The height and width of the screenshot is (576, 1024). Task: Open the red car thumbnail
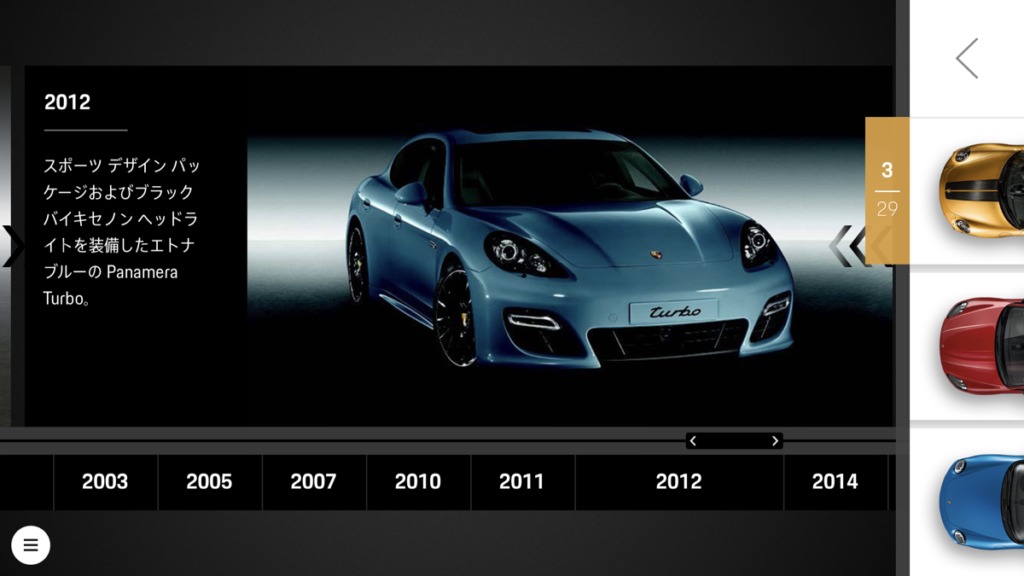tap(981, 345)
